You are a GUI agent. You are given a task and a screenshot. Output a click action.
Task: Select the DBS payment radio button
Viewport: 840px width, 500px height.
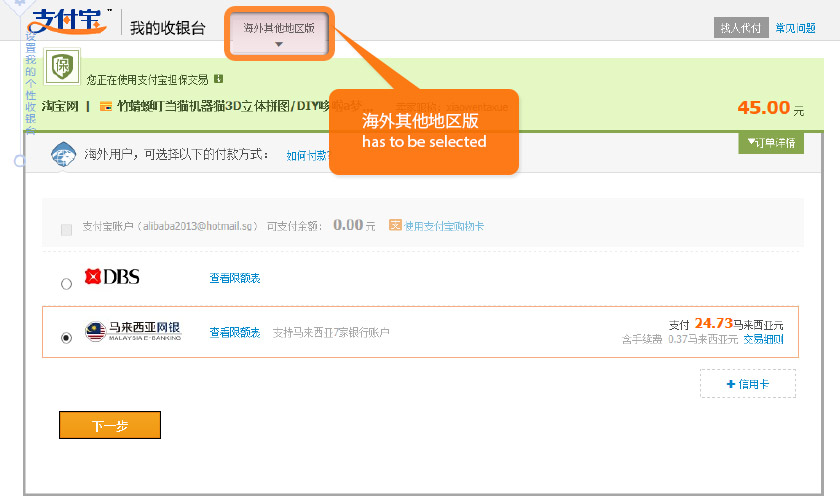tap(67, 284)
